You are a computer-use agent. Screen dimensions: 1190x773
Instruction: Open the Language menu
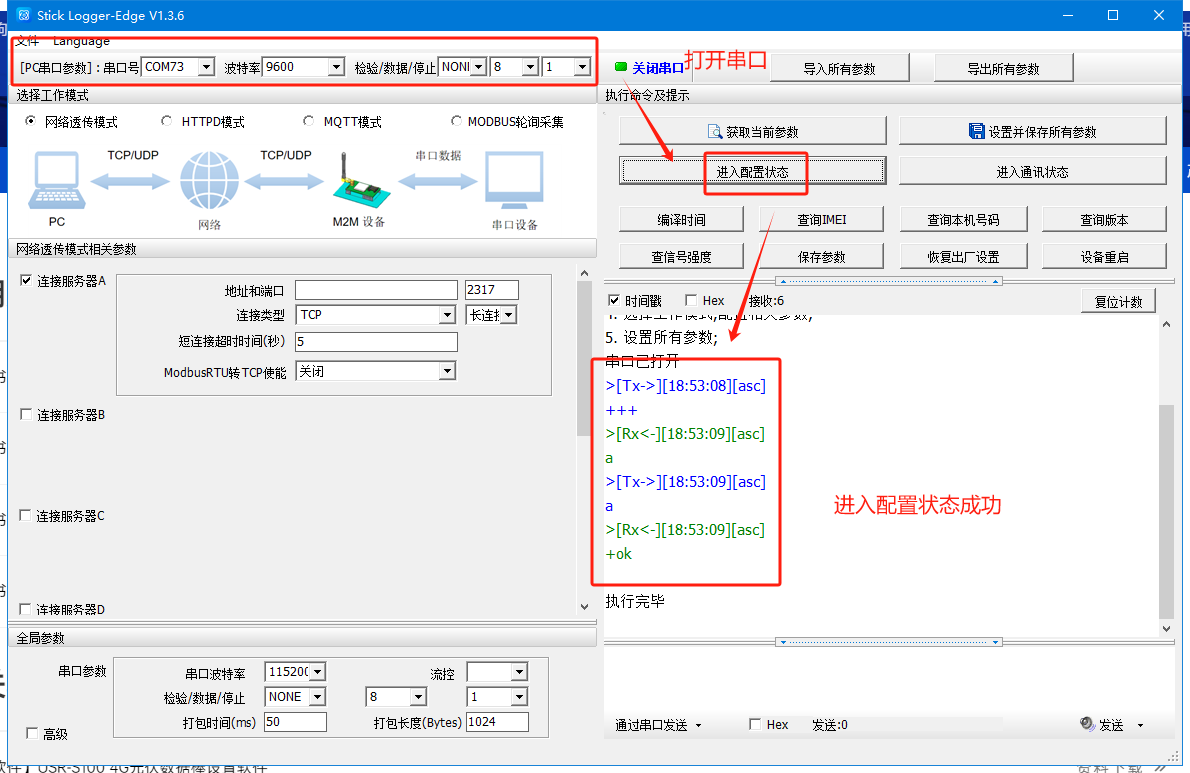coord(81,41)
